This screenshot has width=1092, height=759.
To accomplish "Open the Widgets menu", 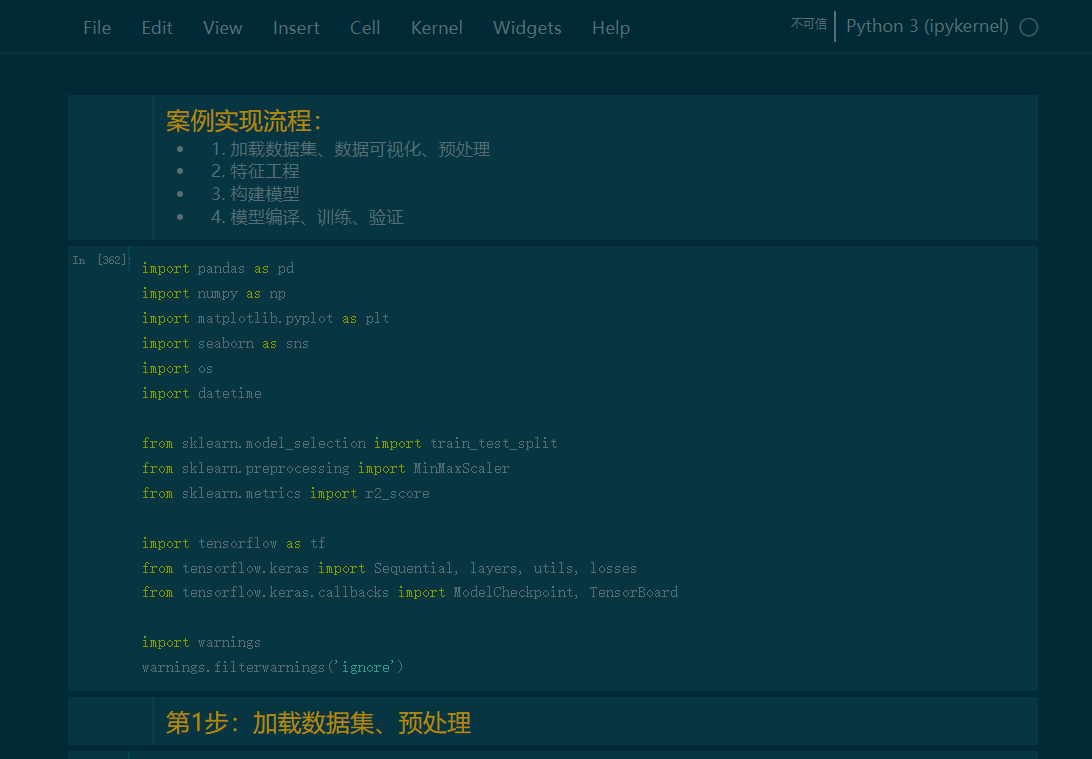I will [527, 28].
